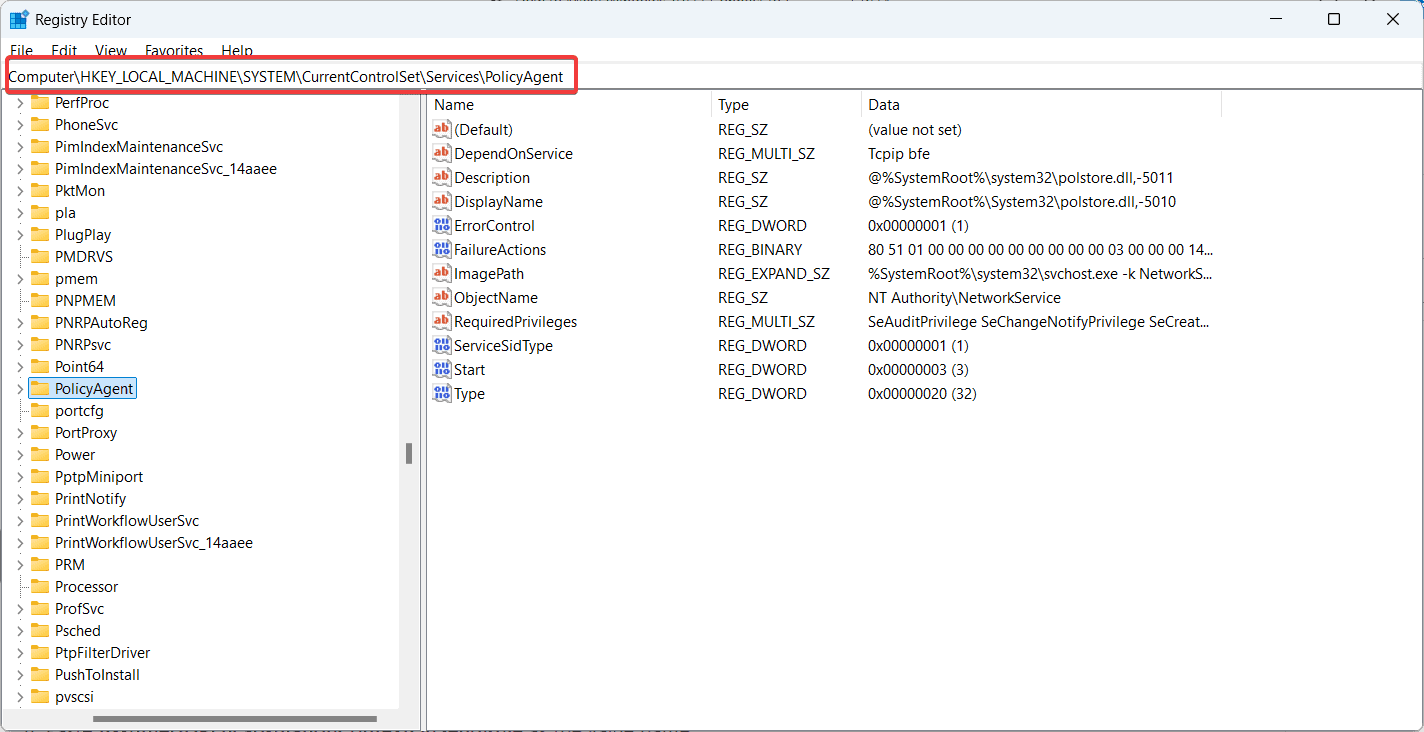Select the PhoneSvc folder icon

click(40, 124)
